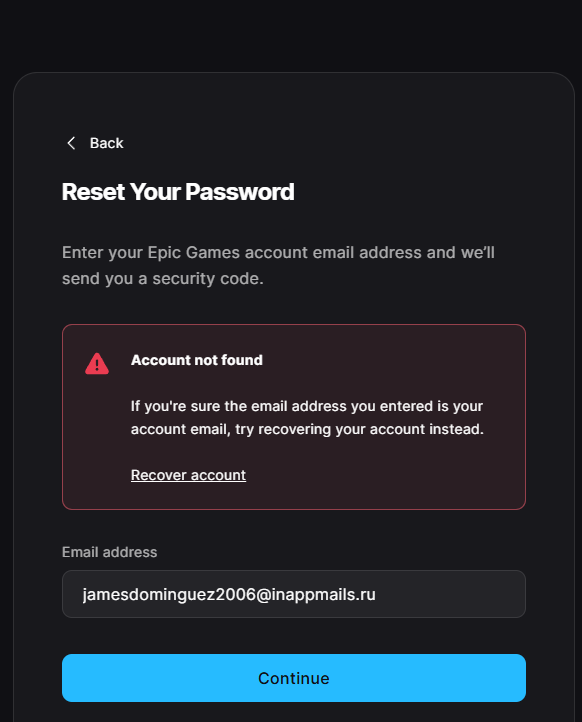
Task: Go back using the Back text link
Action: (106, 143)
